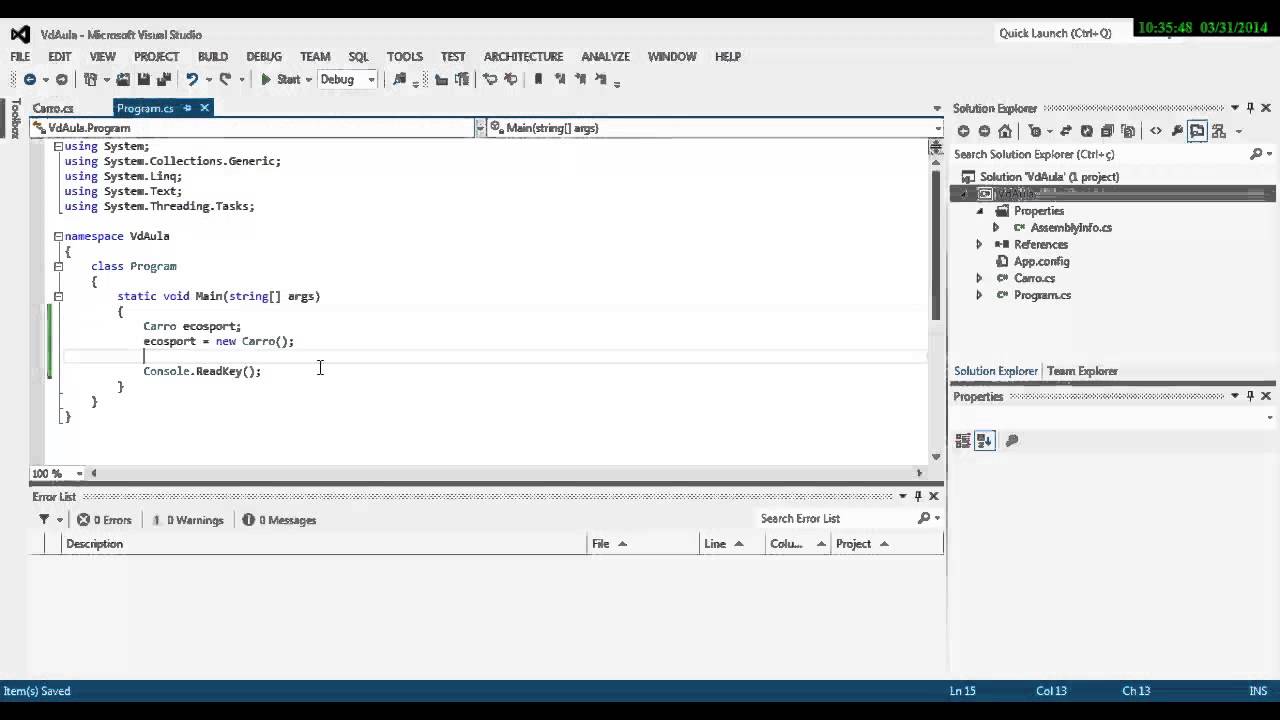Click the Navigate Forward toolbar icon
1280x720 pixels.
61,80
